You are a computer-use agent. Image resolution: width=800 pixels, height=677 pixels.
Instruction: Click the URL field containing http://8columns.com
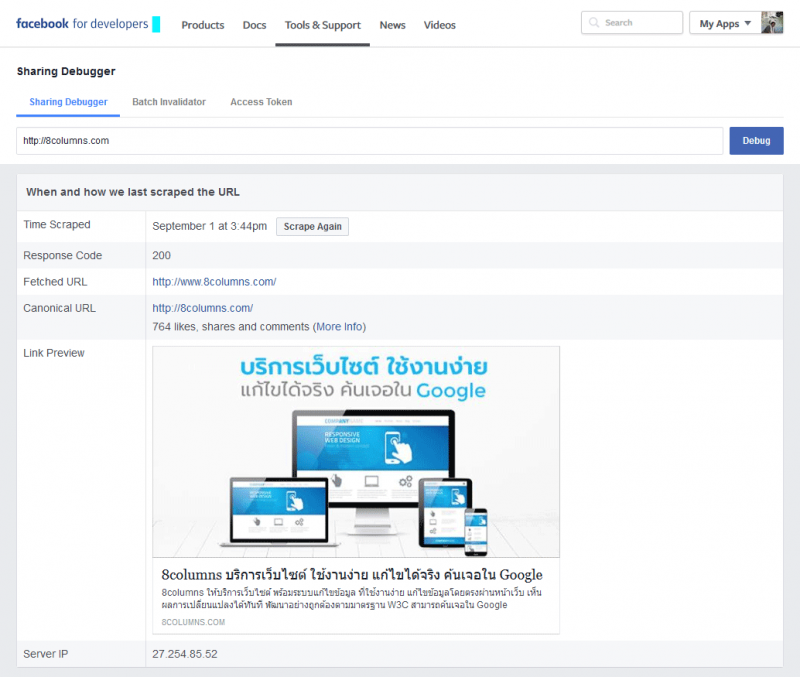click(x=369, y=141)
